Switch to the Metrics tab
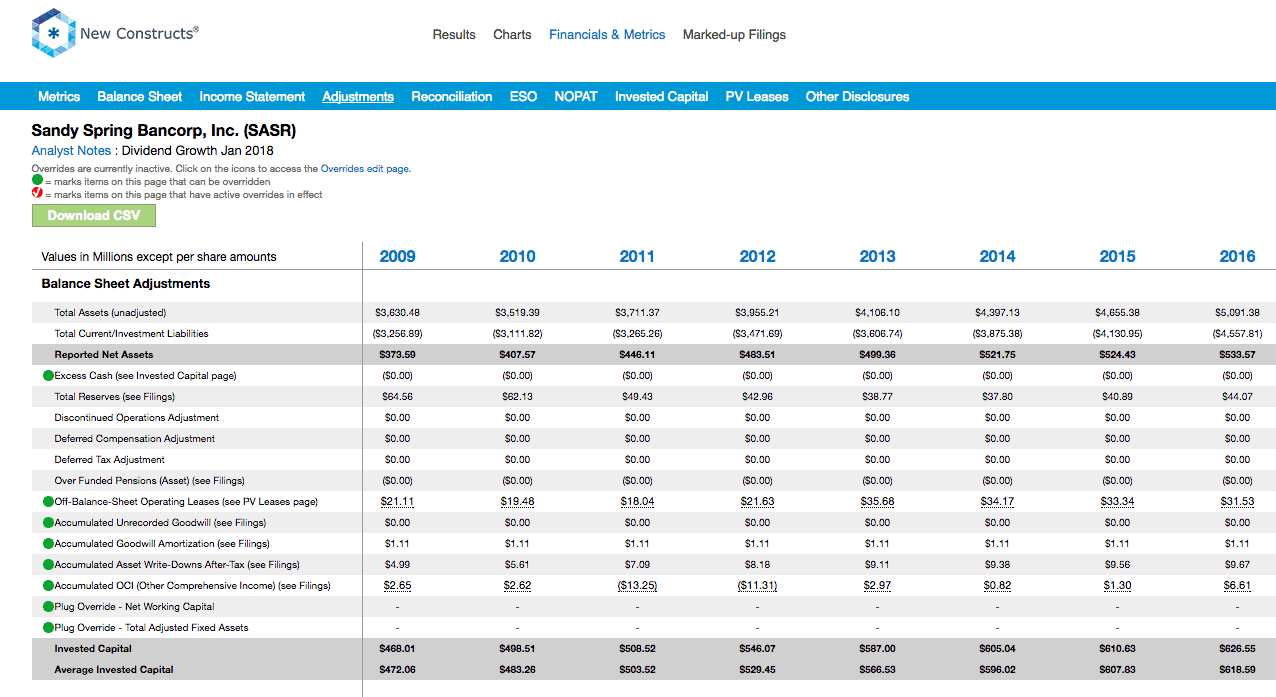 [x=59, y=97]
